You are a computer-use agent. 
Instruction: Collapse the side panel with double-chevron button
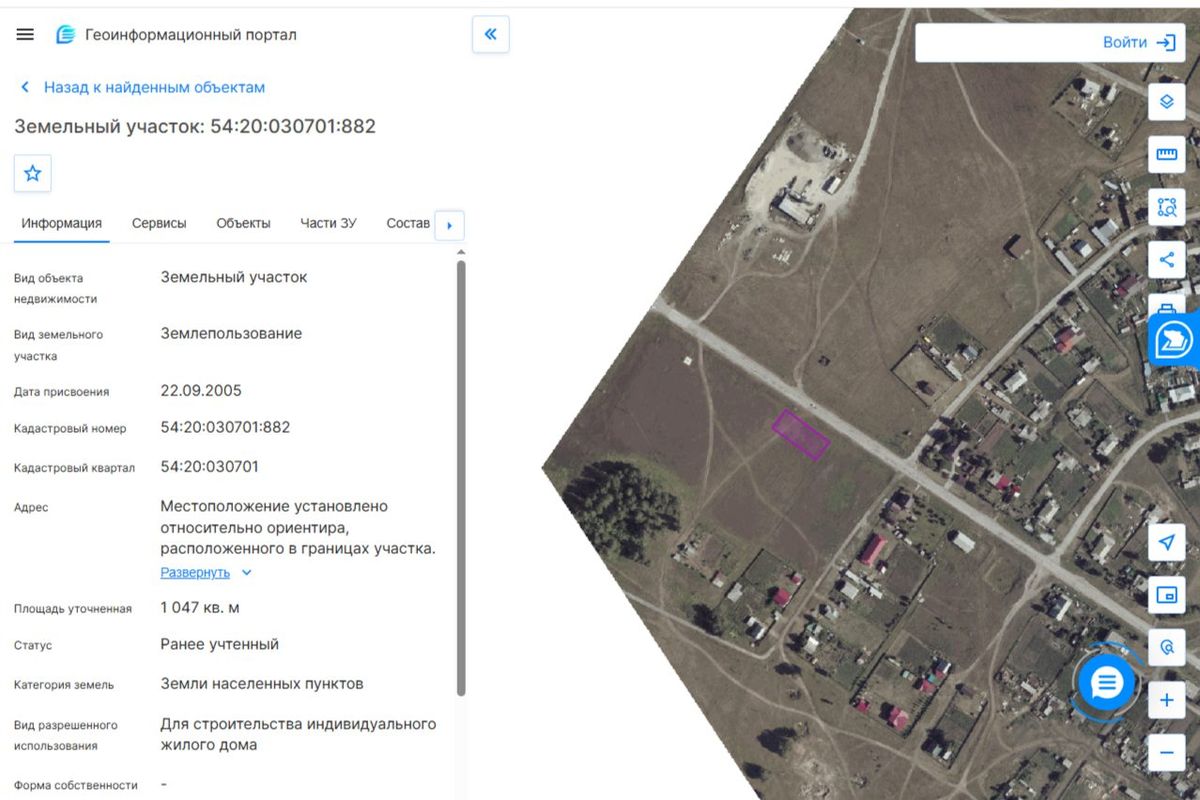click(490, 35)
